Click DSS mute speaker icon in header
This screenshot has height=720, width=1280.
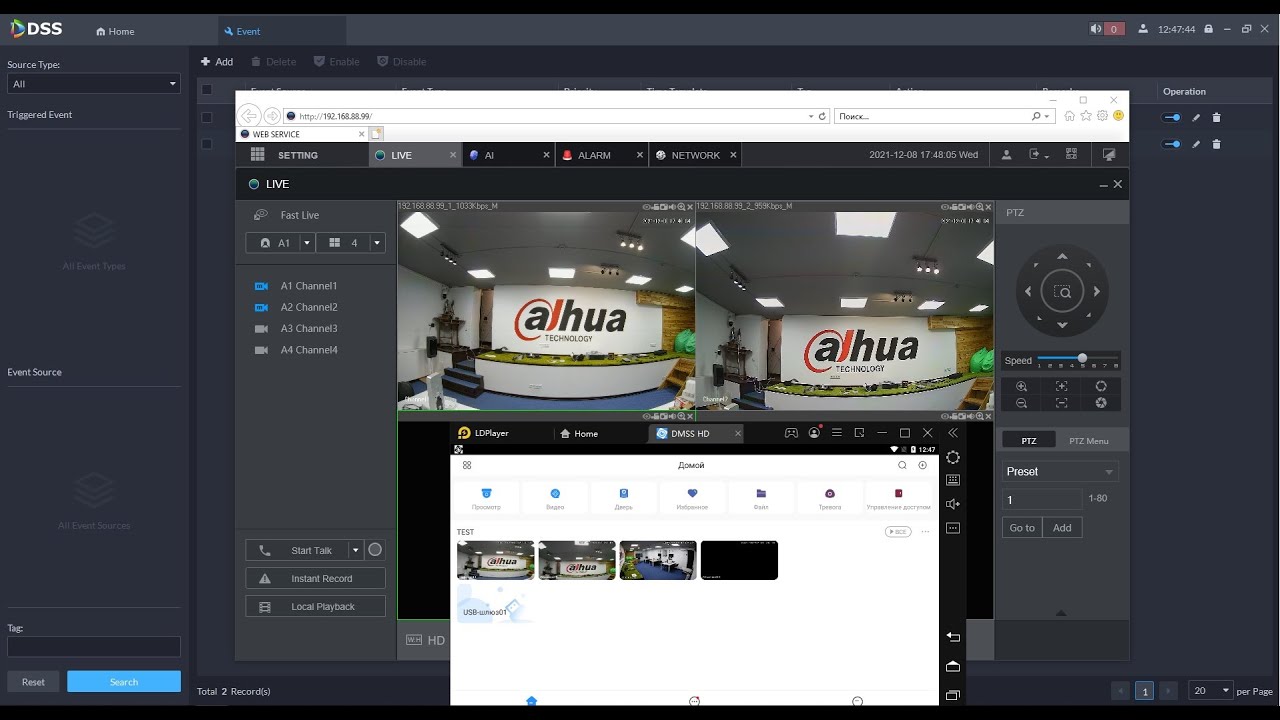1096,29
